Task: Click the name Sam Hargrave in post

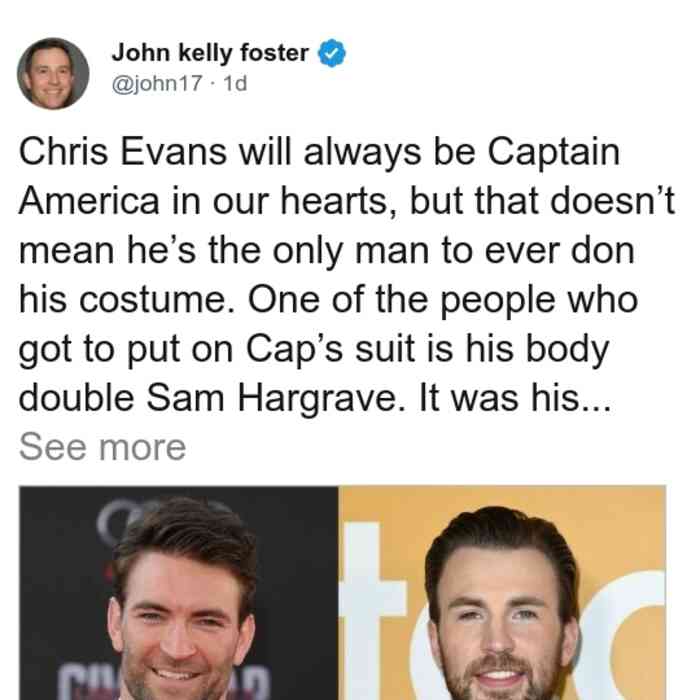Action: [271, 398]
